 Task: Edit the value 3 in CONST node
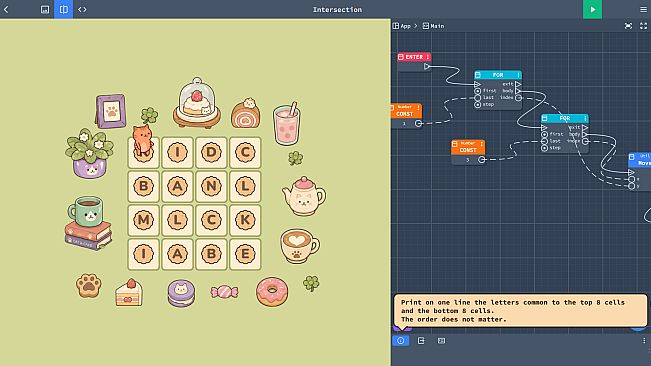pos(467,160)
